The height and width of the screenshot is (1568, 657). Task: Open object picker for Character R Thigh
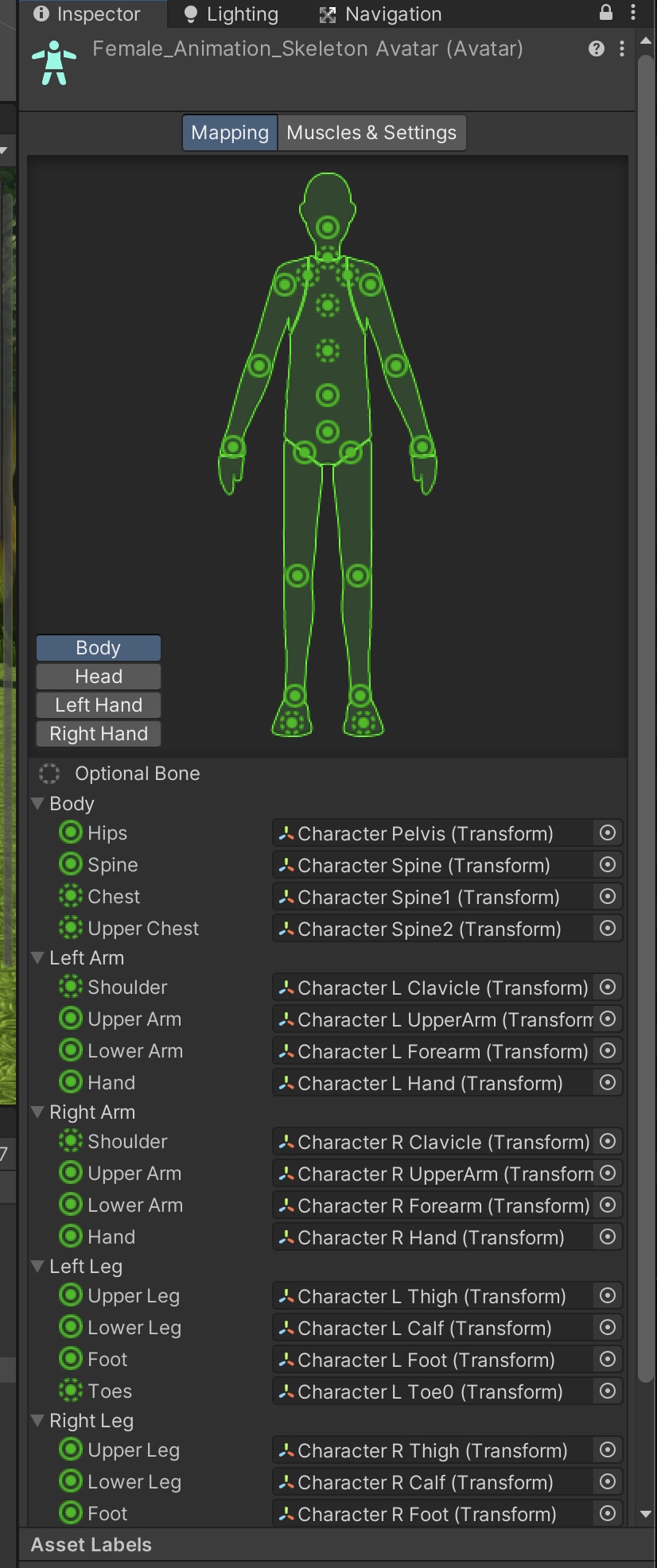pos(608,1450)
